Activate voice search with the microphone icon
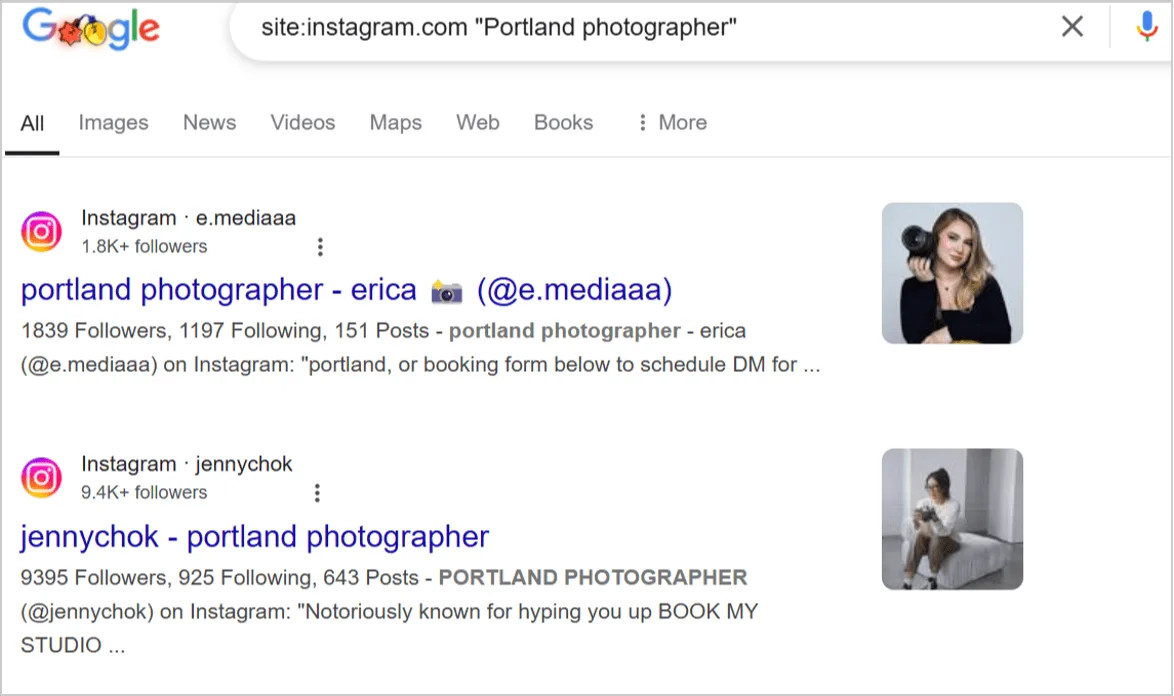Image resolution: width=1174 pixels, height=696 pixels. [x=1146, y=26]
